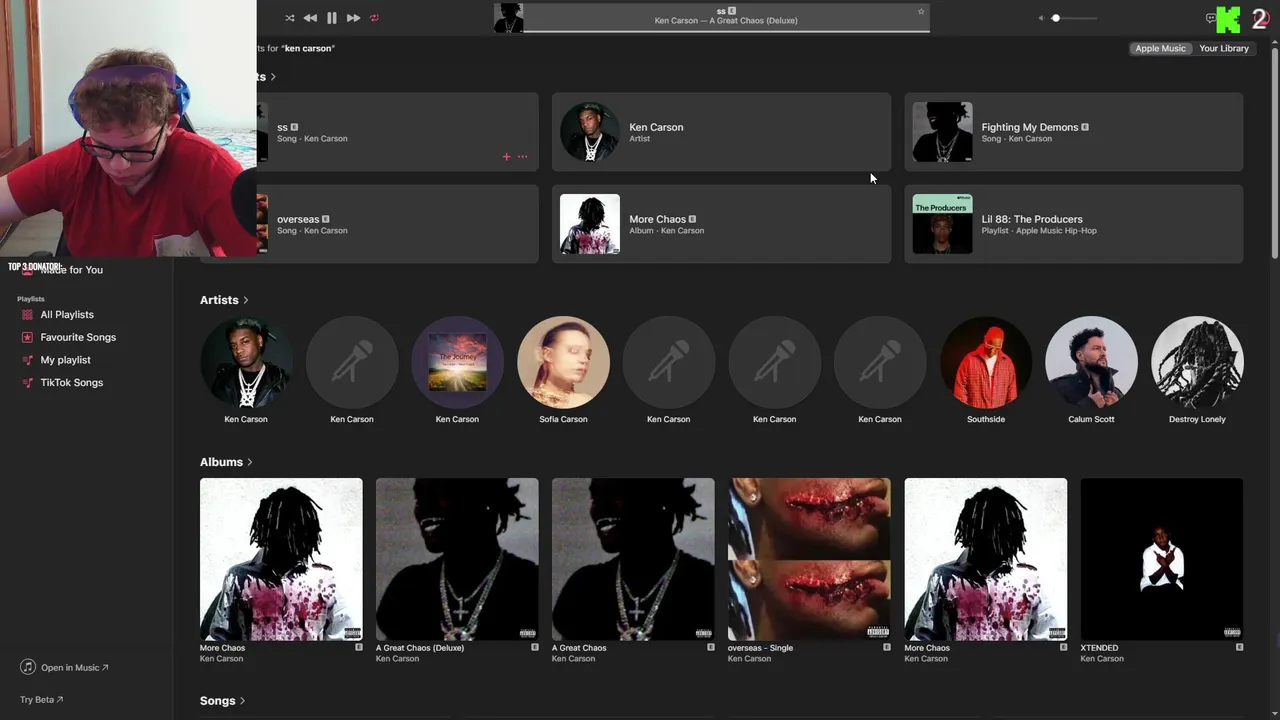The width and height of the screenshot is (1280, 720).
Task: Adjust the volume slider
Action: point(1075,18)
